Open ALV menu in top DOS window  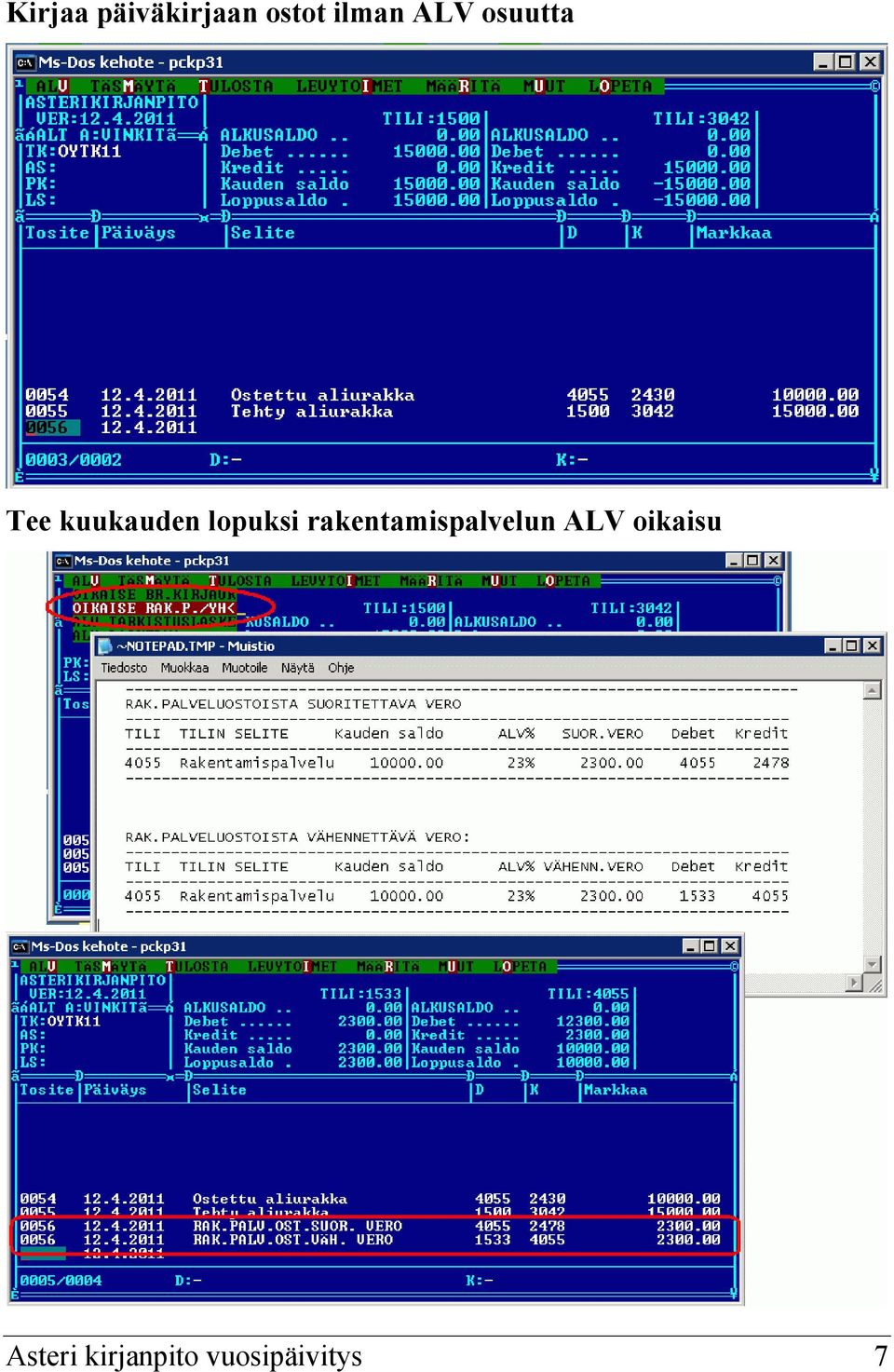(51, 86)
